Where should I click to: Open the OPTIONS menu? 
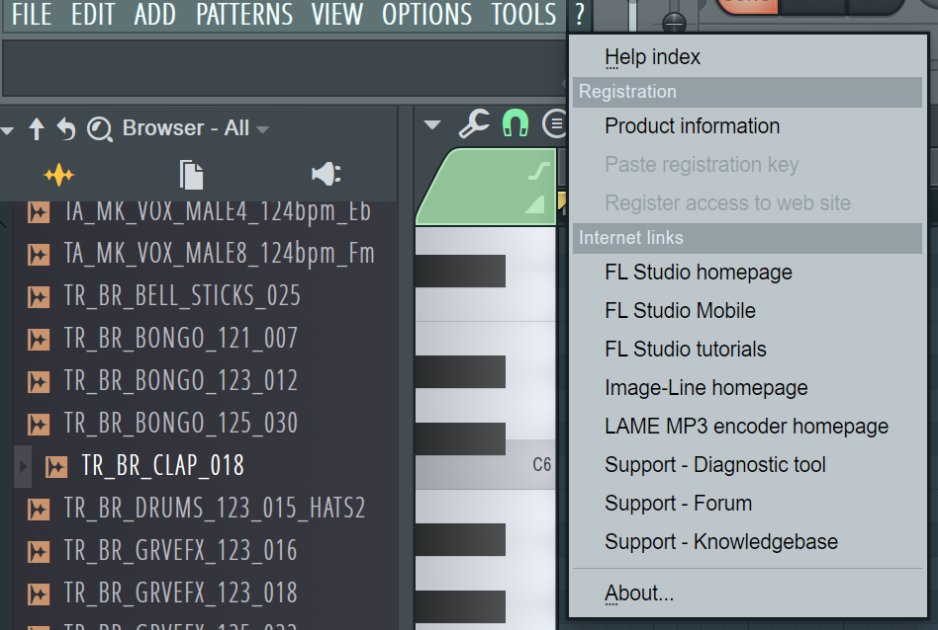[x=427, y=14]
